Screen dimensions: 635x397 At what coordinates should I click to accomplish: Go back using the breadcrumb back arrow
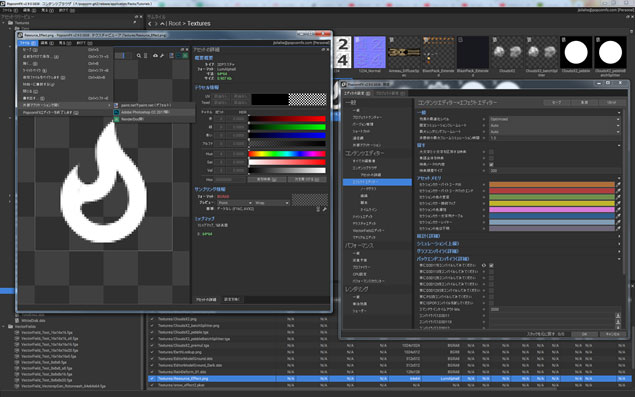(150, 24)
